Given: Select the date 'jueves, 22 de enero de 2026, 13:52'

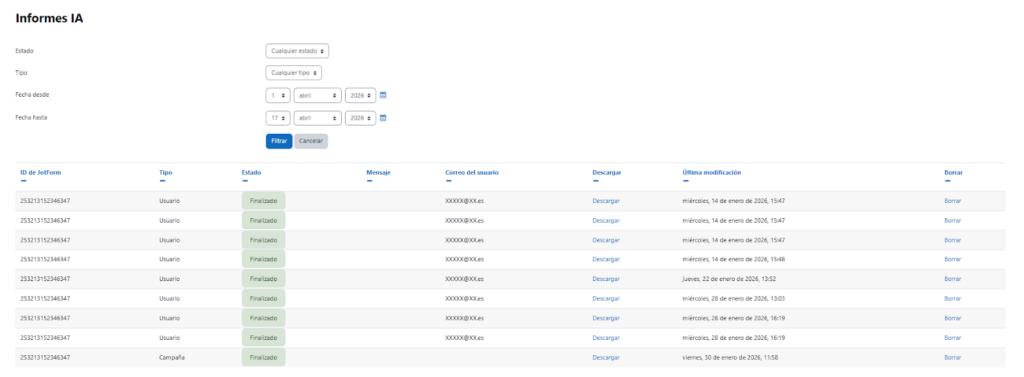Looking at the screenshot, I should click(x=729, y=279).
